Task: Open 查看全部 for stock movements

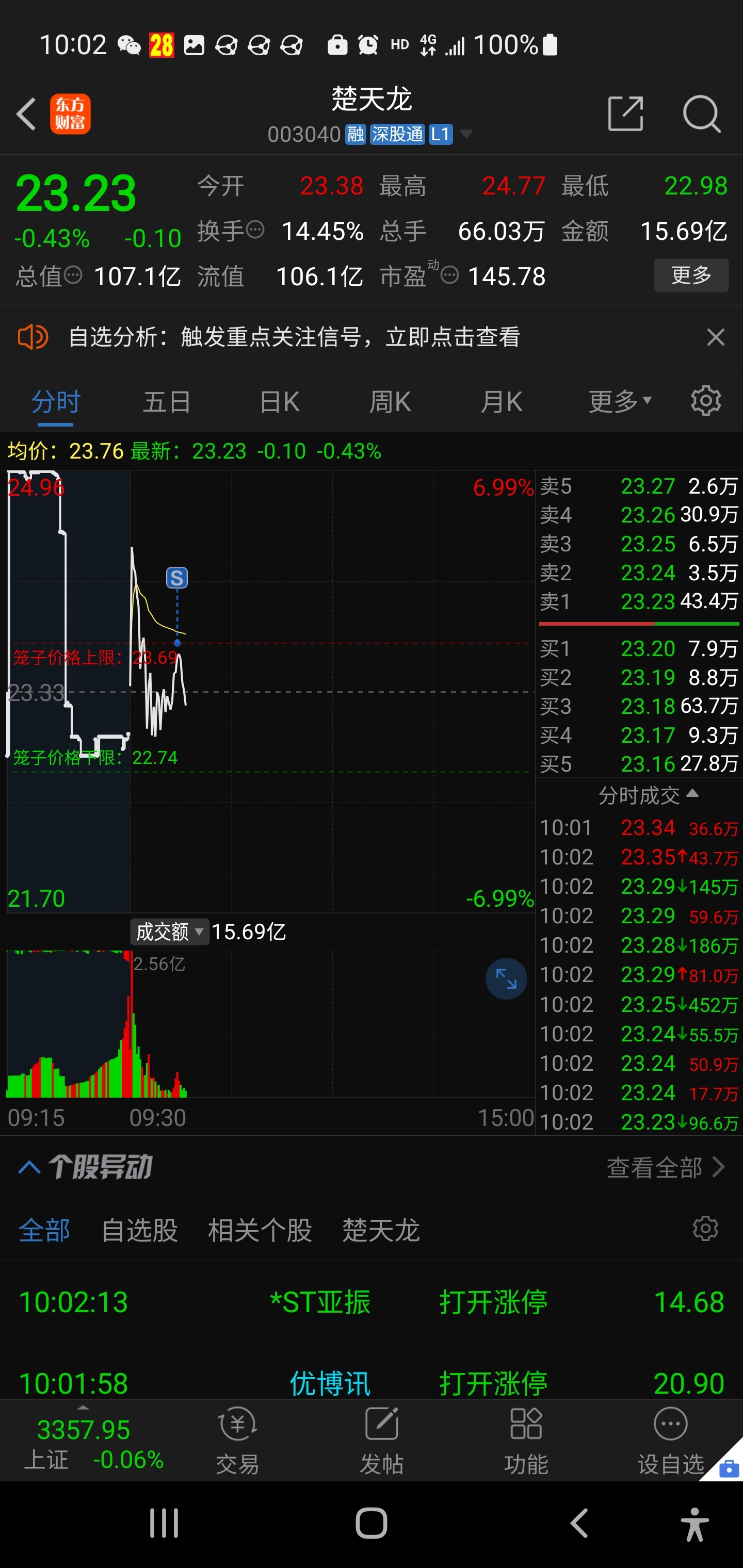Action: [666, 1167]
